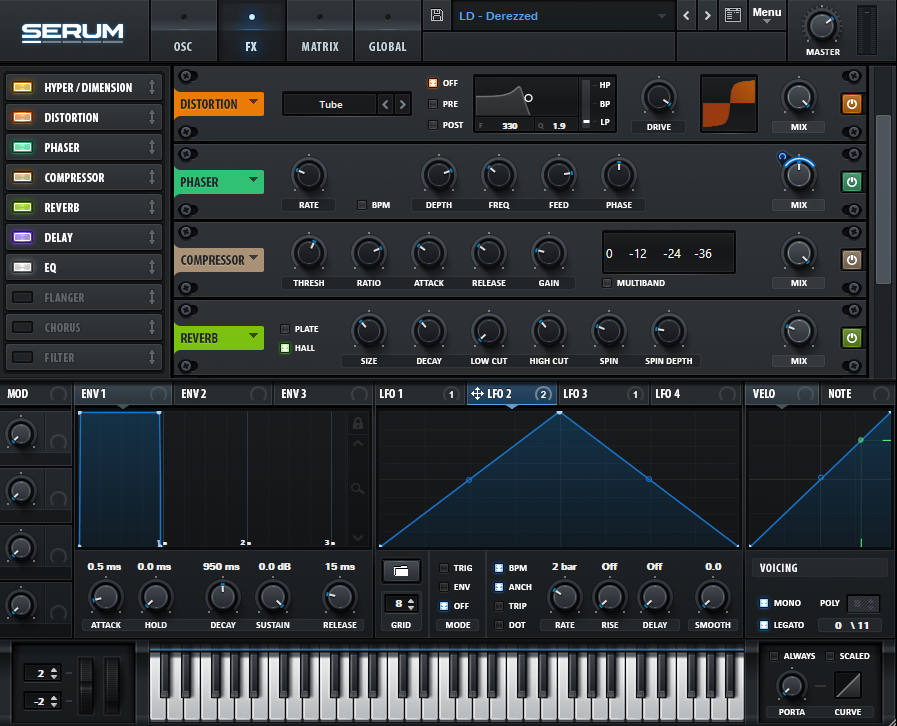Open the Tube distortion type selector
This screenshot has width=897, height=726.
coord(331,104)
